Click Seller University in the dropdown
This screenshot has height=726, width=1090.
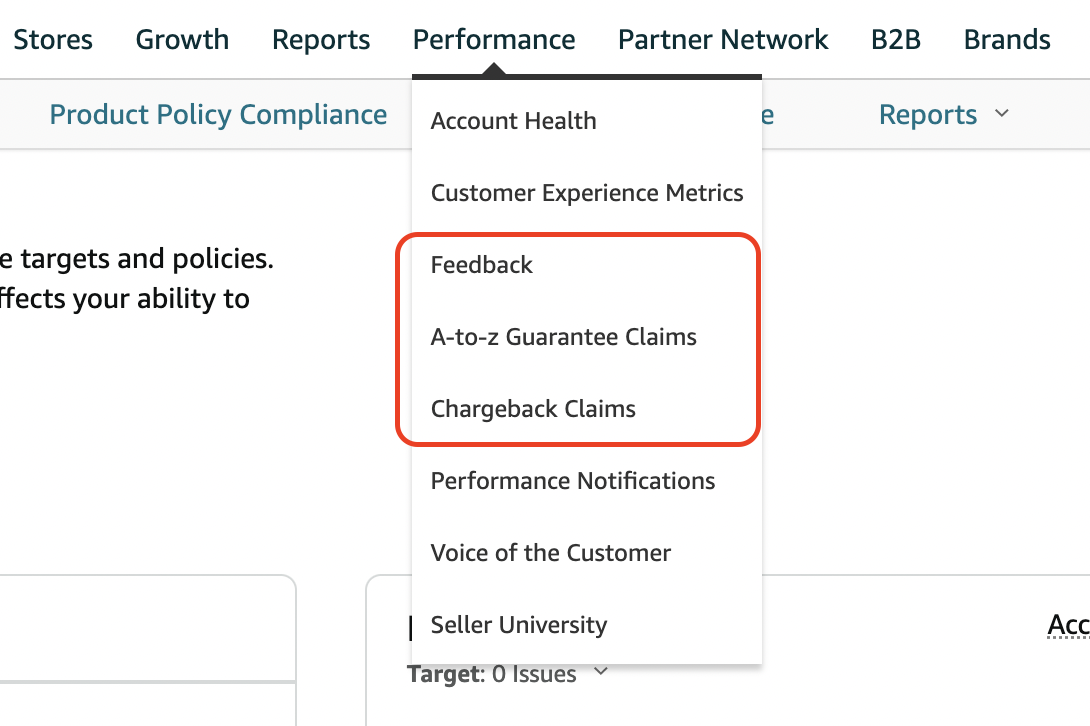(519, 625)
